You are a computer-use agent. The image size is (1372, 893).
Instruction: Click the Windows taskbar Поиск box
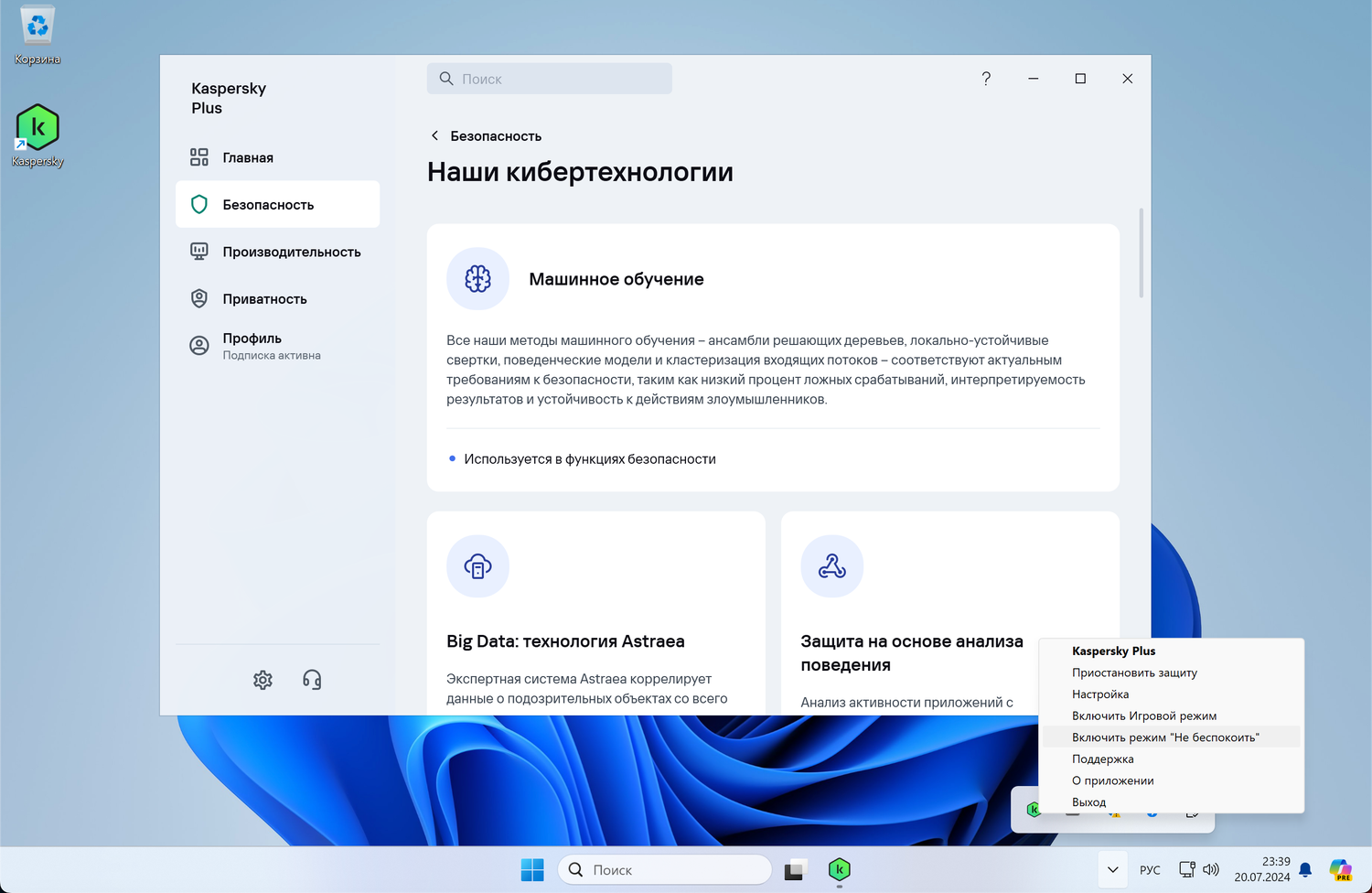pyautogui.click(x=665, y=869)
